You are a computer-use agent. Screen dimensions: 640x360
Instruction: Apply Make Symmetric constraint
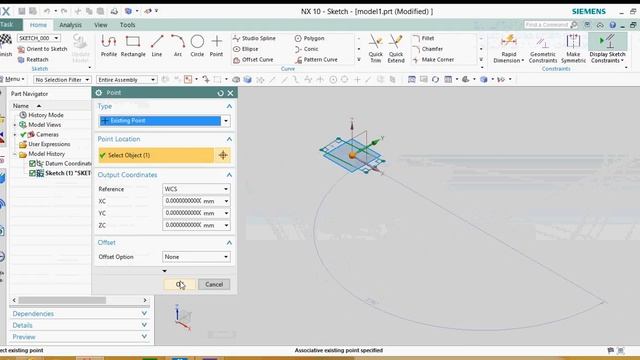click(573, 49)
